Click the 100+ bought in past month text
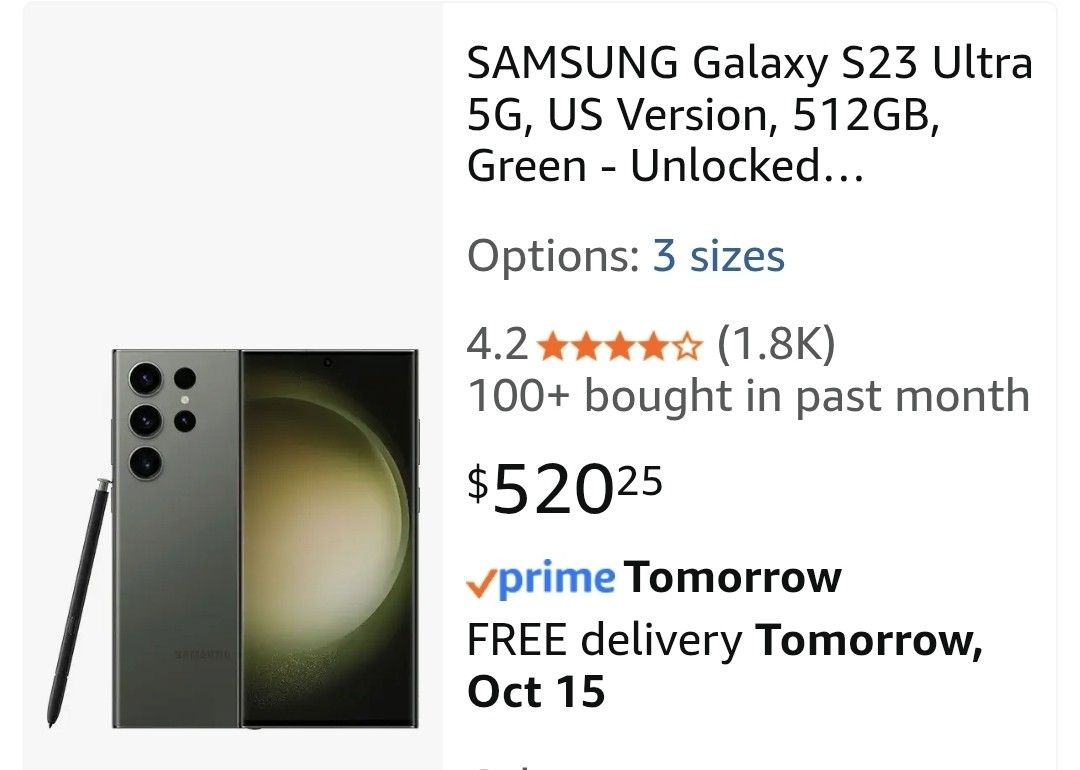The height and width of the screenshot is (770, 1080). (x=748, y=397)
